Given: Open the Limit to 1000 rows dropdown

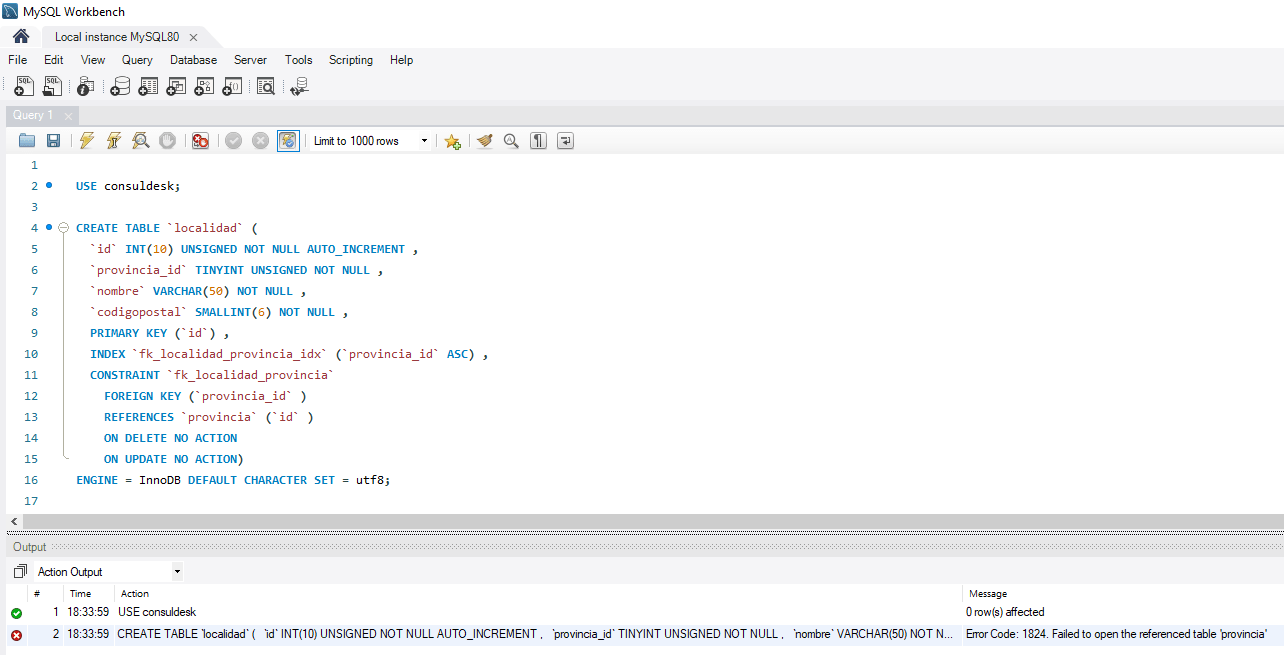Looking at the screenshot, I should pyautogui.click(x=424, y=140).
